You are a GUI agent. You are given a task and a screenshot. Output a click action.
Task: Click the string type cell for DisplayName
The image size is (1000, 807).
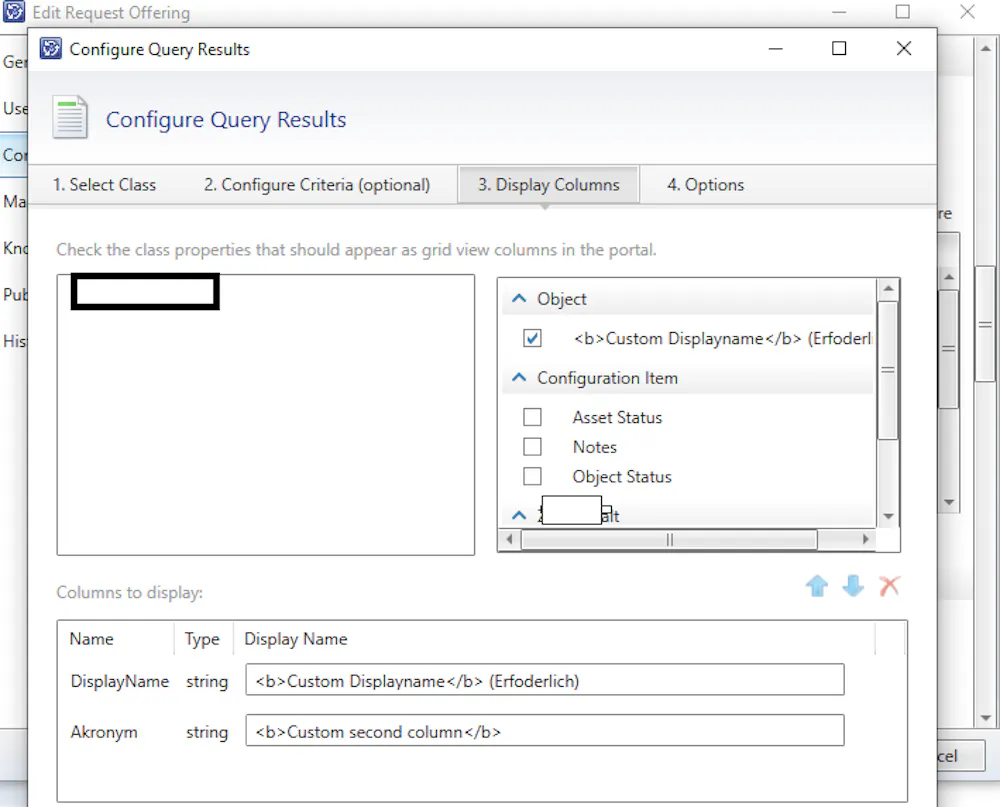click(207, 681)
